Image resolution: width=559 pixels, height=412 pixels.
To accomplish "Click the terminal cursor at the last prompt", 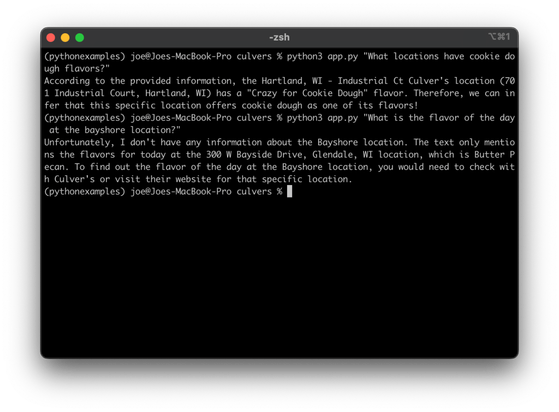I will [289, 191].
